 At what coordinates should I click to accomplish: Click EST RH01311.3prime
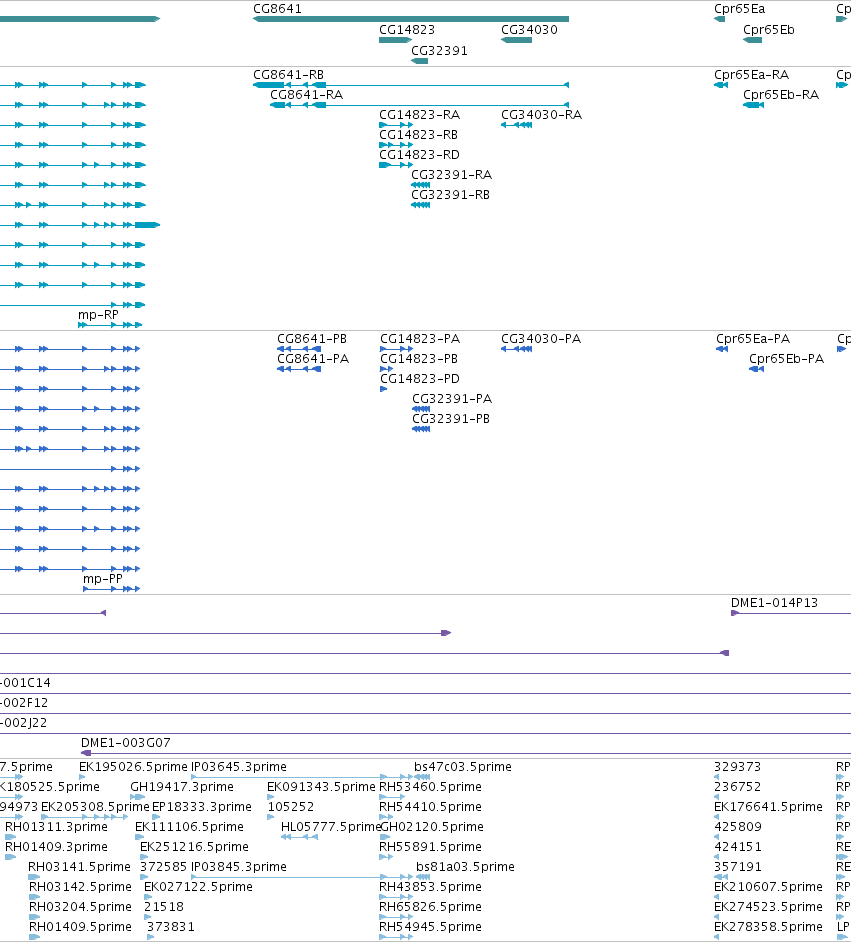[10, 837]
